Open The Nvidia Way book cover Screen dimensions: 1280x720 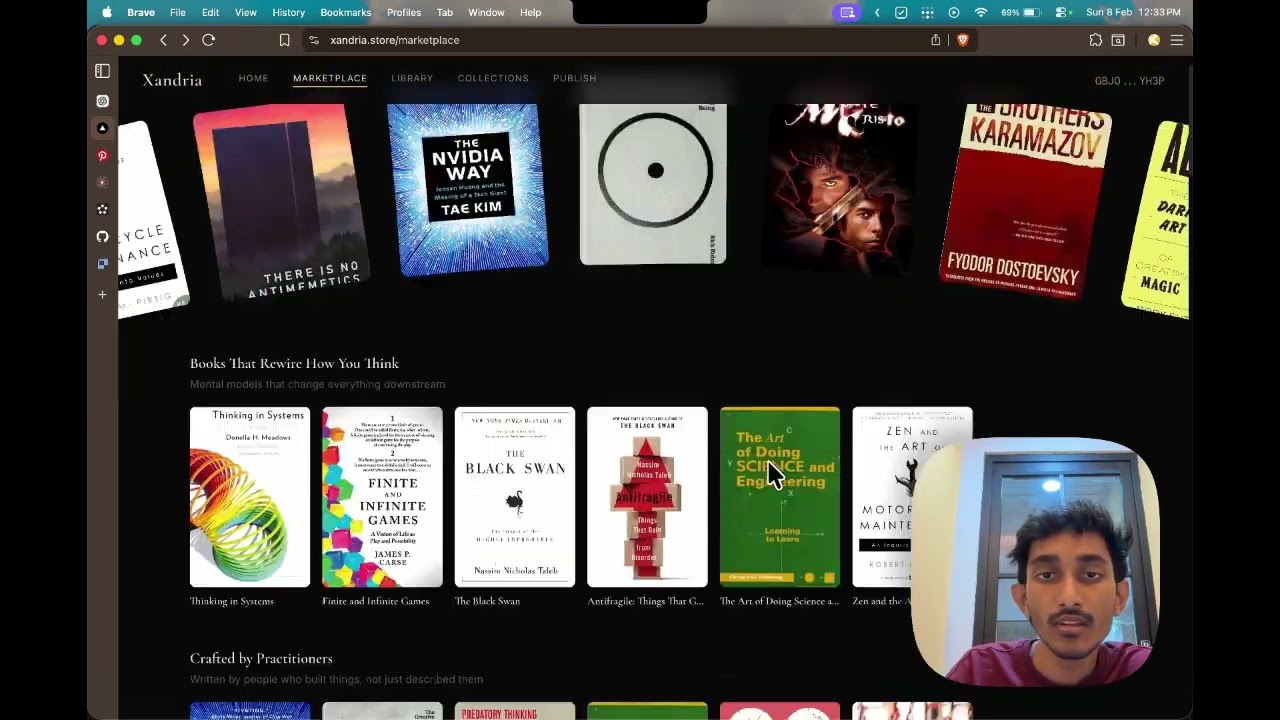point(468,189)
